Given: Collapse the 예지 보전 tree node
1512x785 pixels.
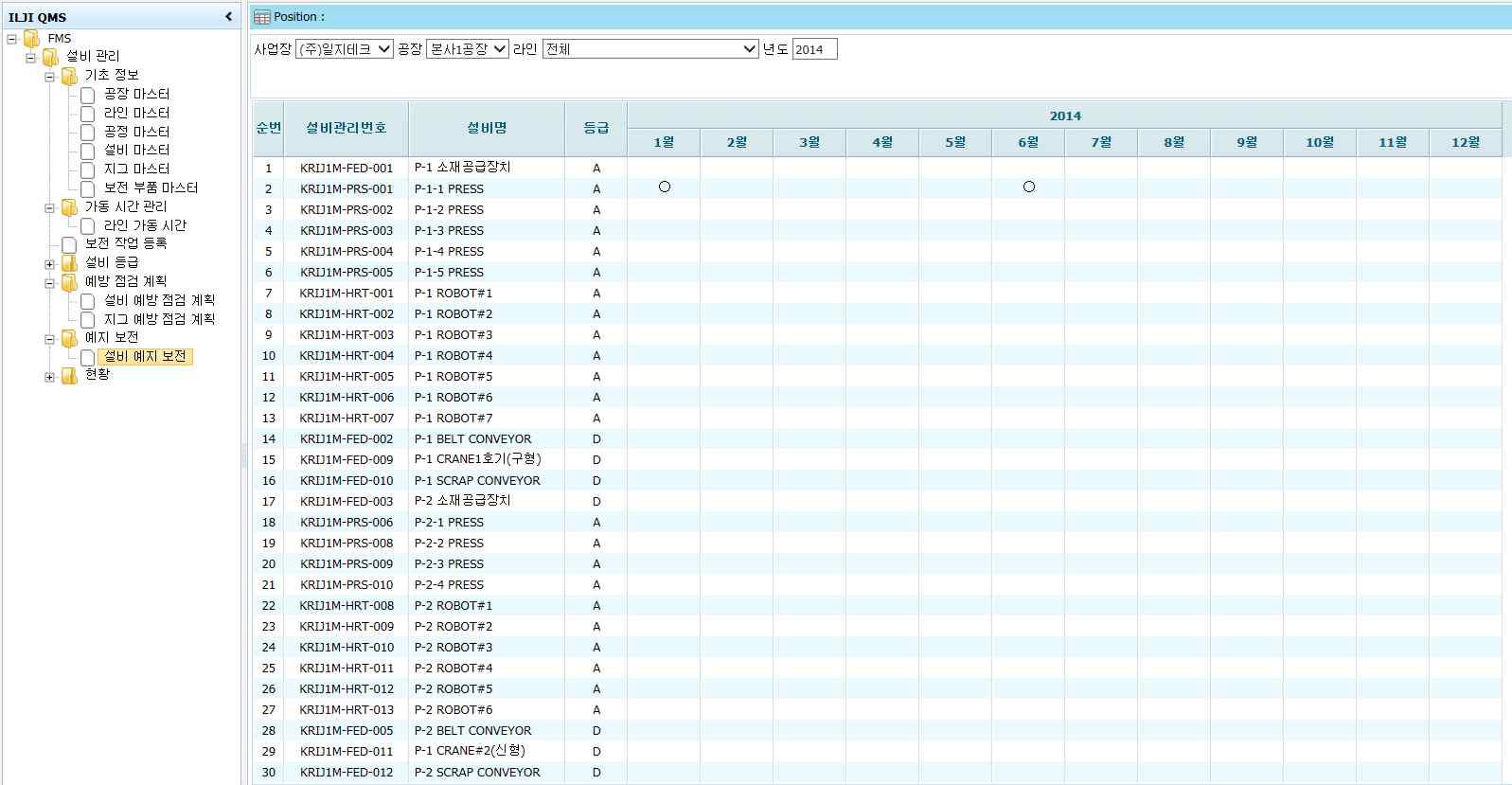Looking at the screenshot, I should click(49, 339).
